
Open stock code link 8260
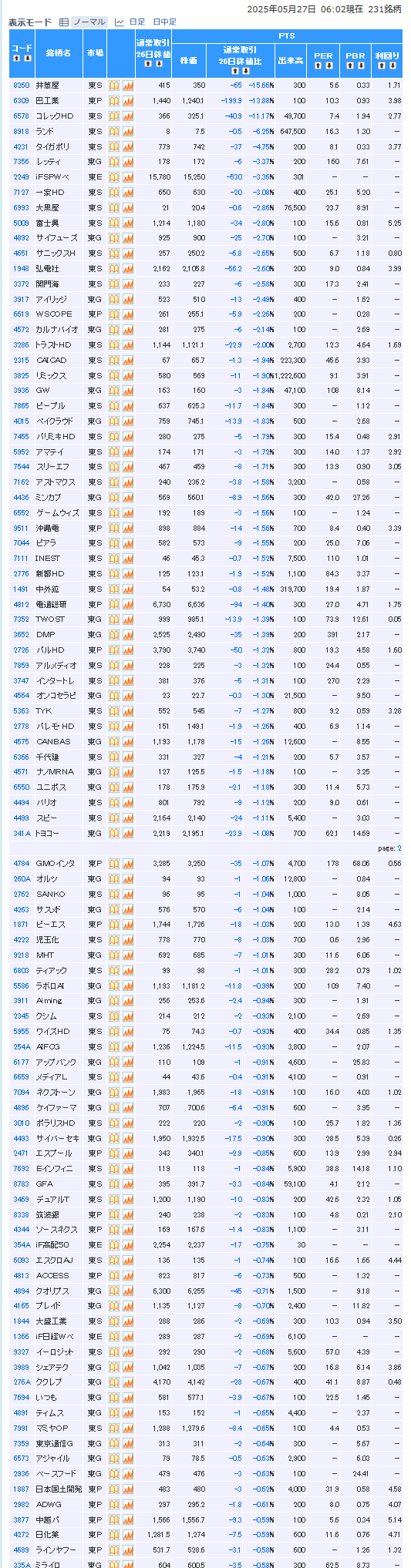pyautogui.click(x=21, y=86)
